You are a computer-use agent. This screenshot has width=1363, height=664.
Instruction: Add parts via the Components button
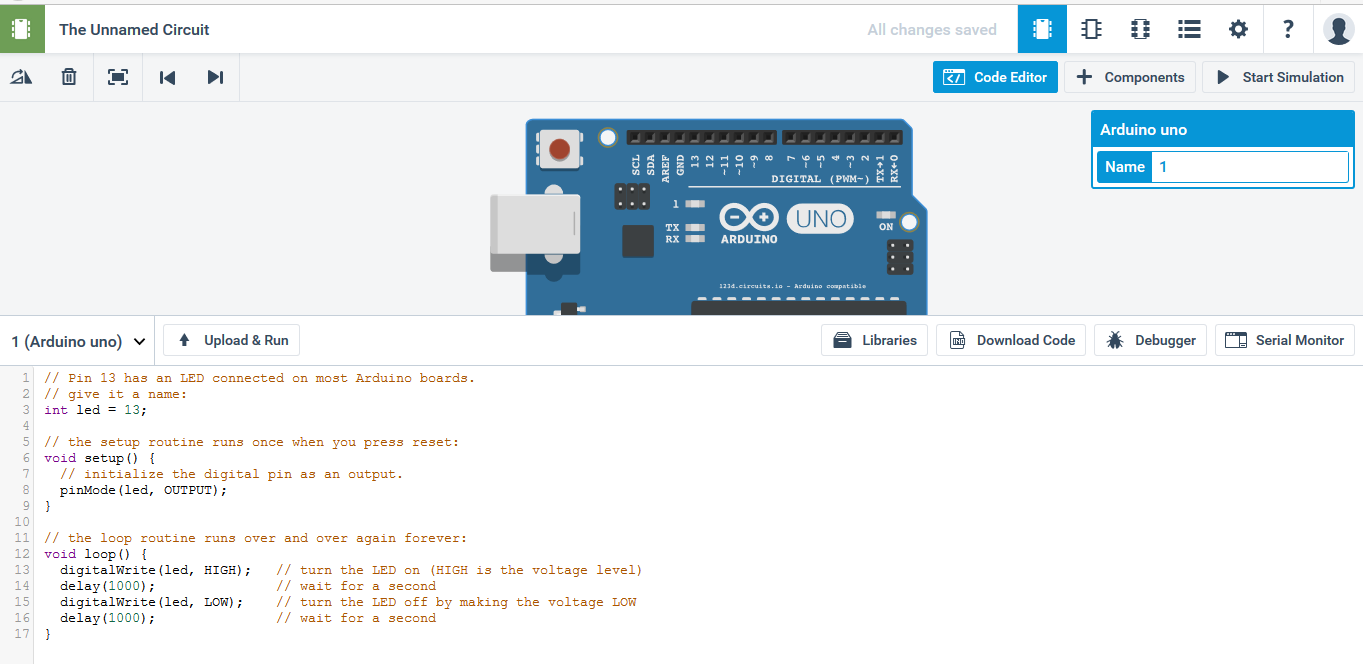point(1129,77)
